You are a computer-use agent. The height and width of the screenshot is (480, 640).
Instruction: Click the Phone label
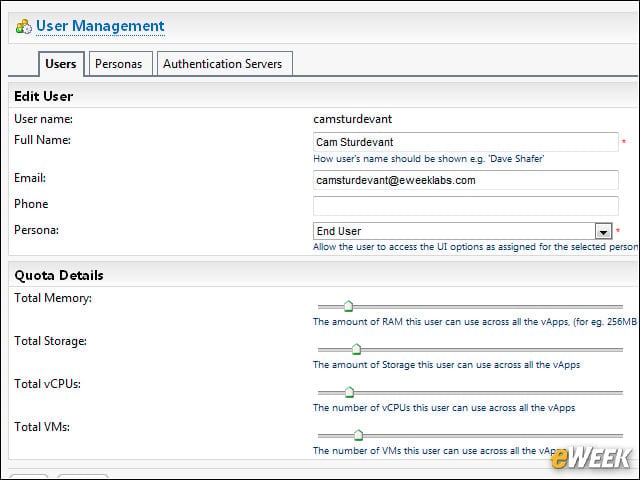pyautogui.click(x=31, y=204)
